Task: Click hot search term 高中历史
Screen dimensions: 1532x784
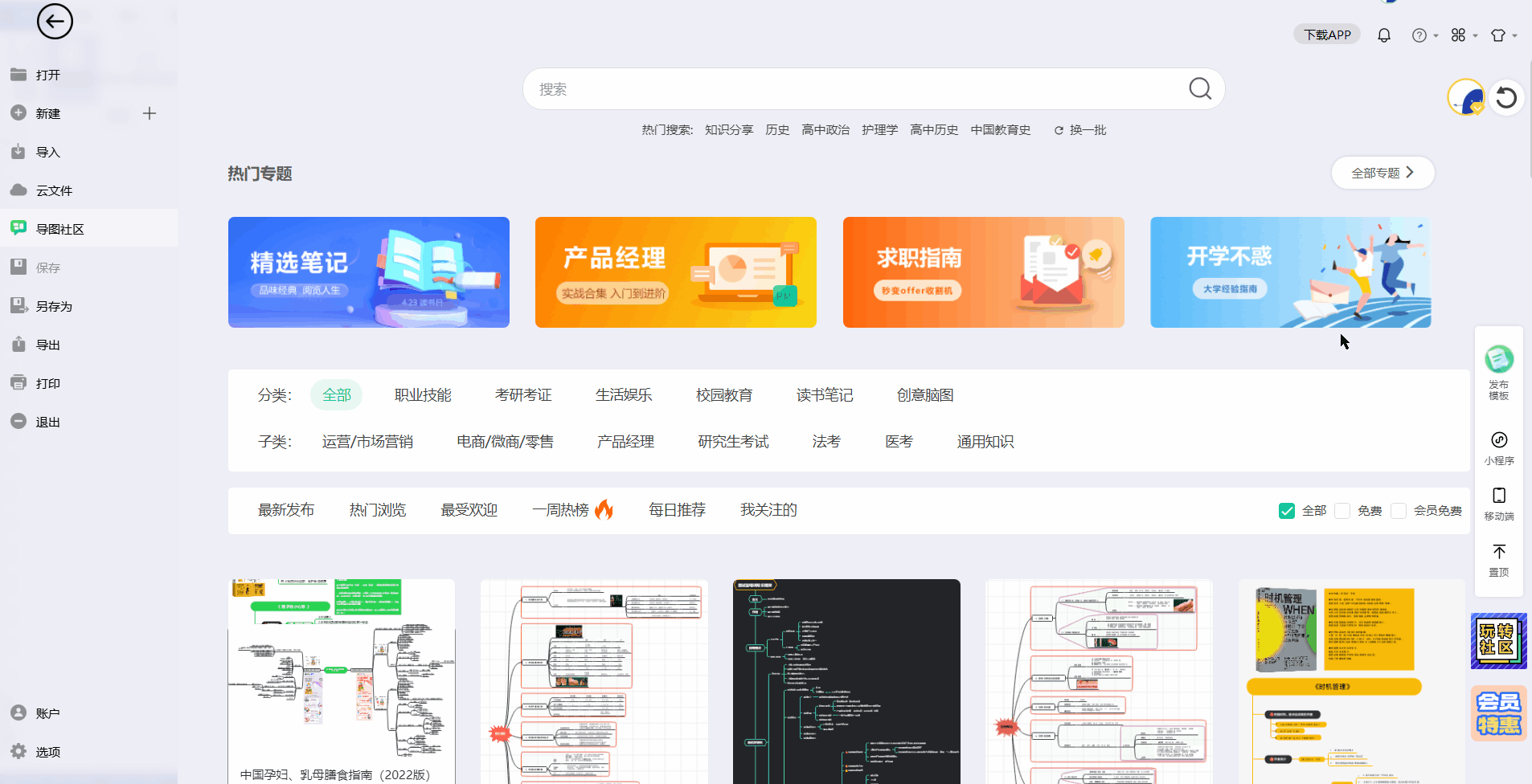Action: coord(934,130)
